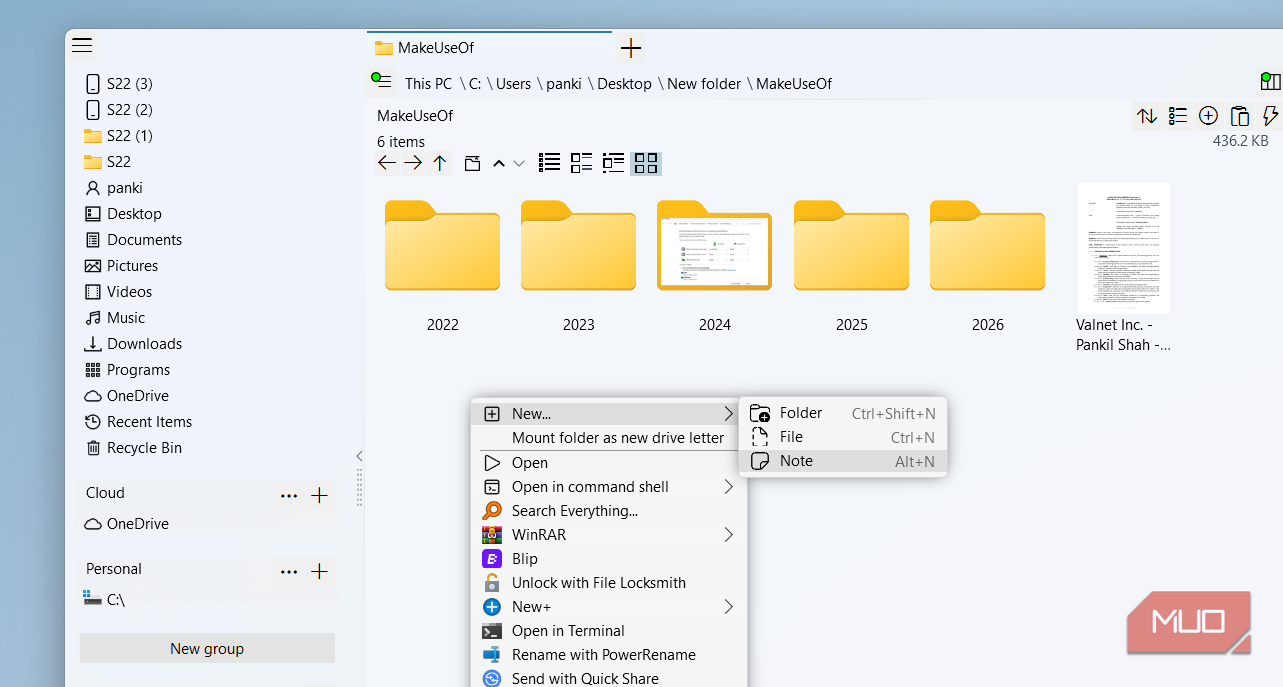This screenshot has width=1283, height=687.
Task: Toggle the dual pane layout icon
Action: pos(1270,82)
